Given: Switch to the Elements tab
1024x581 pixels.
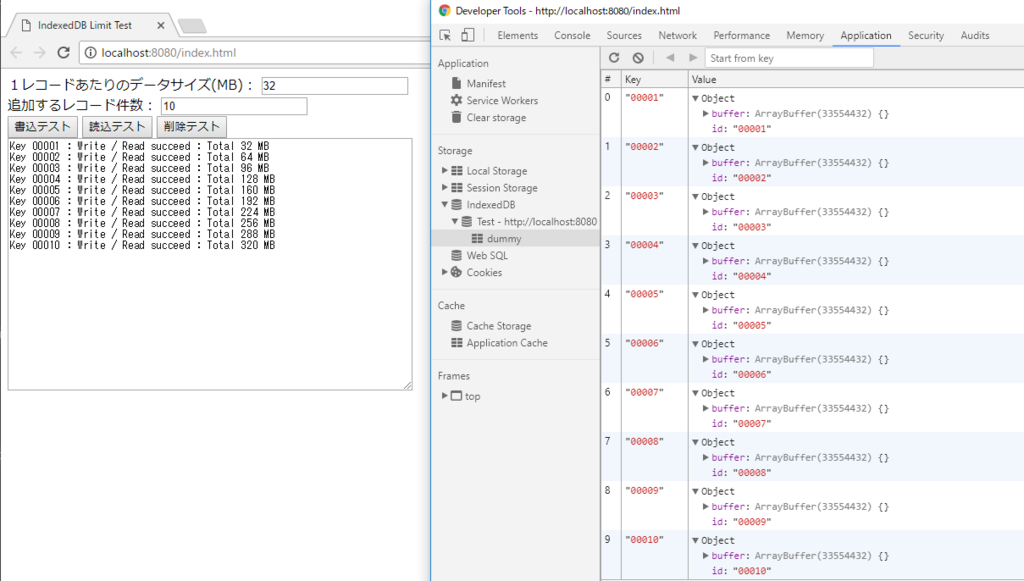Looking at the screenshot, I should (517, 35).
